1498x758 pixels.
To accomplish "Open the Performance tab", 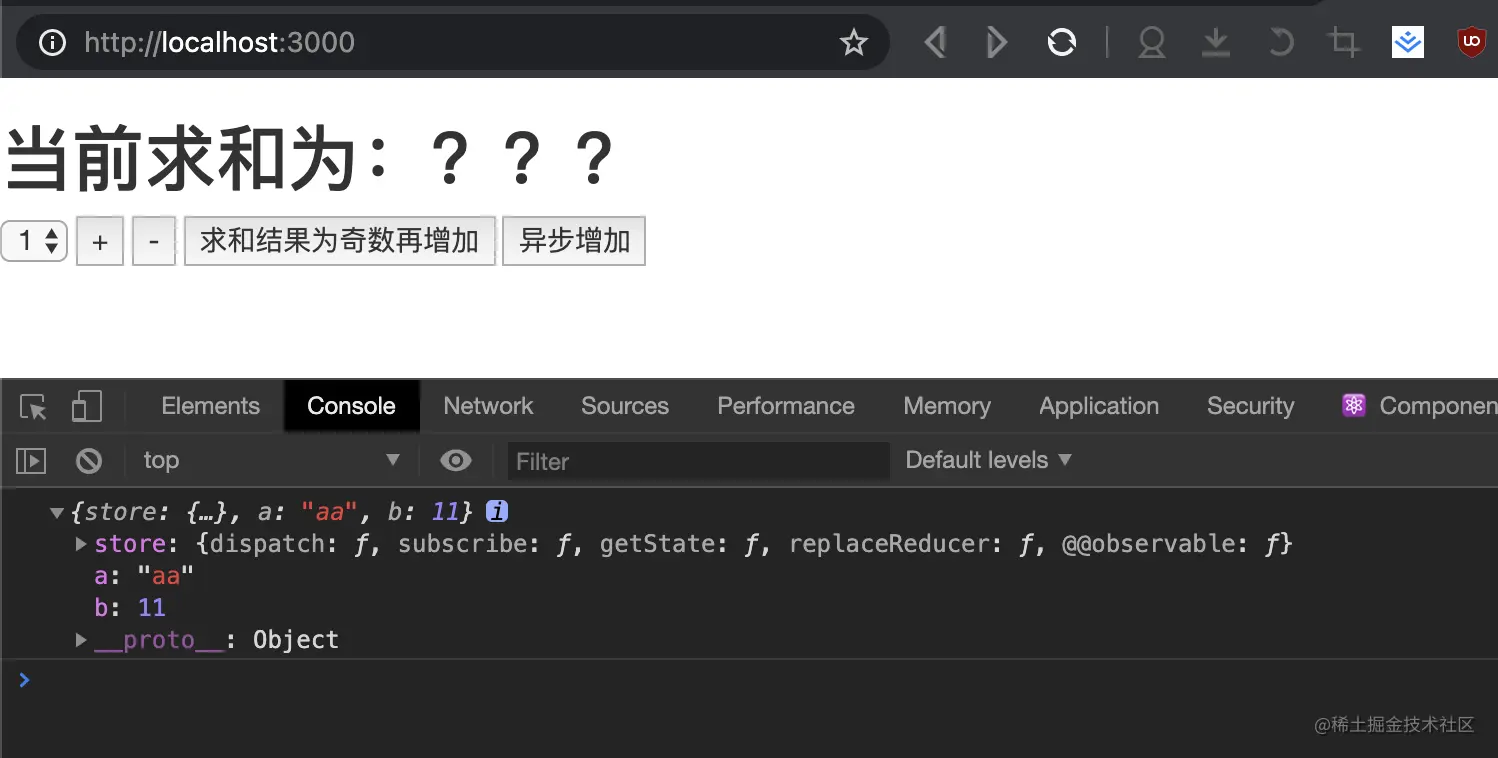I will point(786,406).
